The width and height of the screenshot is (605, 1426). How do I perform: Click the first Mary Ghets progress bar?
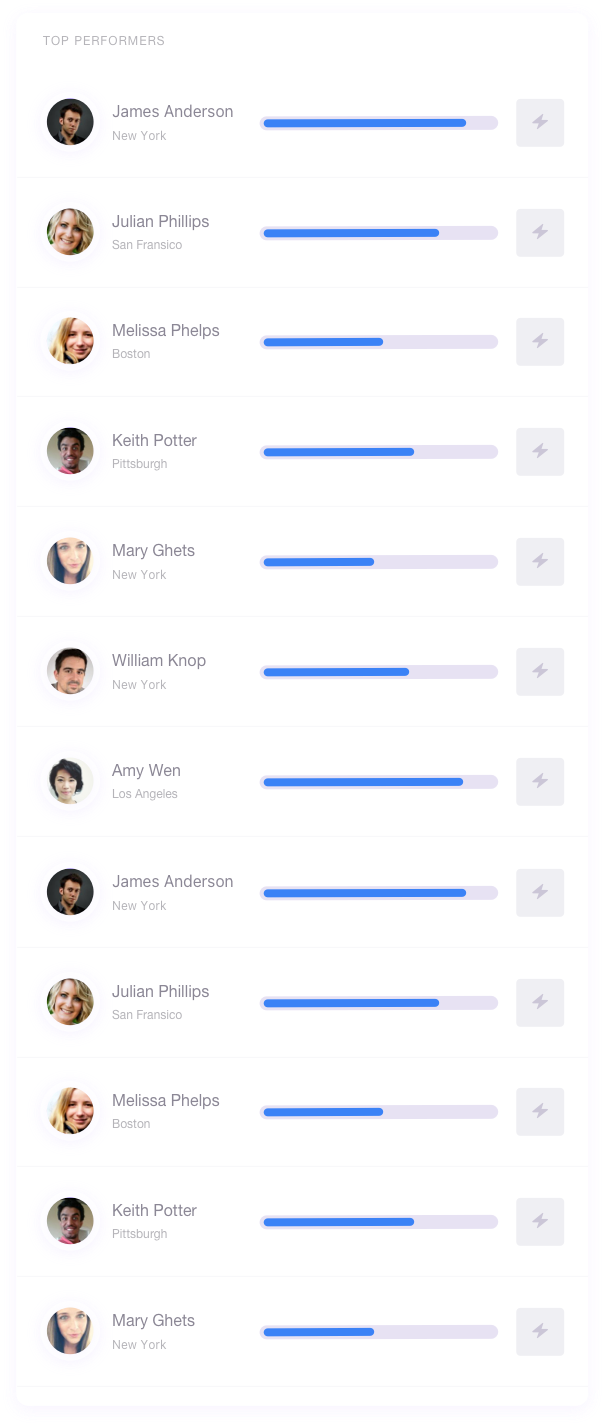pos(379,562)
